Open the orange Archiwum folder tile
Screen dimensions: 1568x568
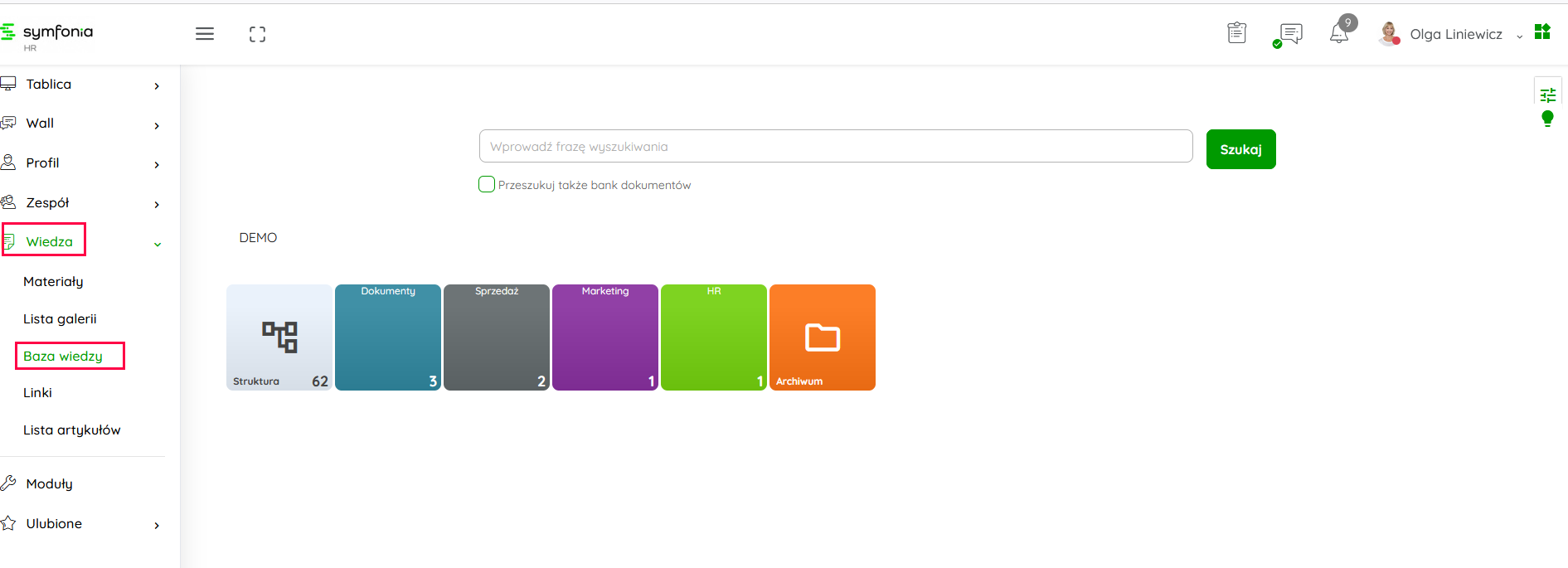tap(822, 337)
